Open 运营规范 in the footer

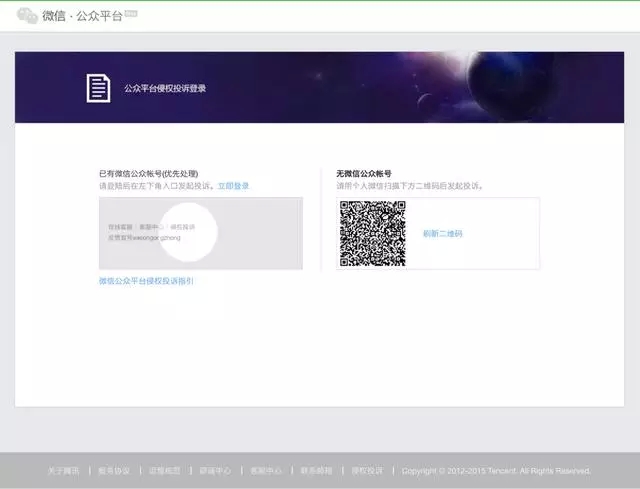click(x=164, y=470)
